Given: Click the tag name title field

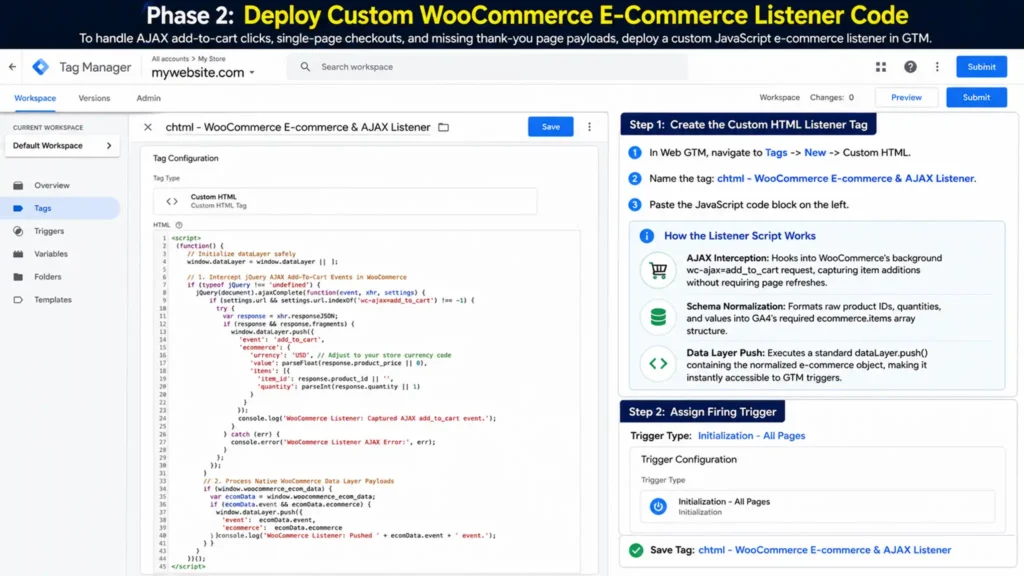Looking at the screenshot, I should coord(298,127).
